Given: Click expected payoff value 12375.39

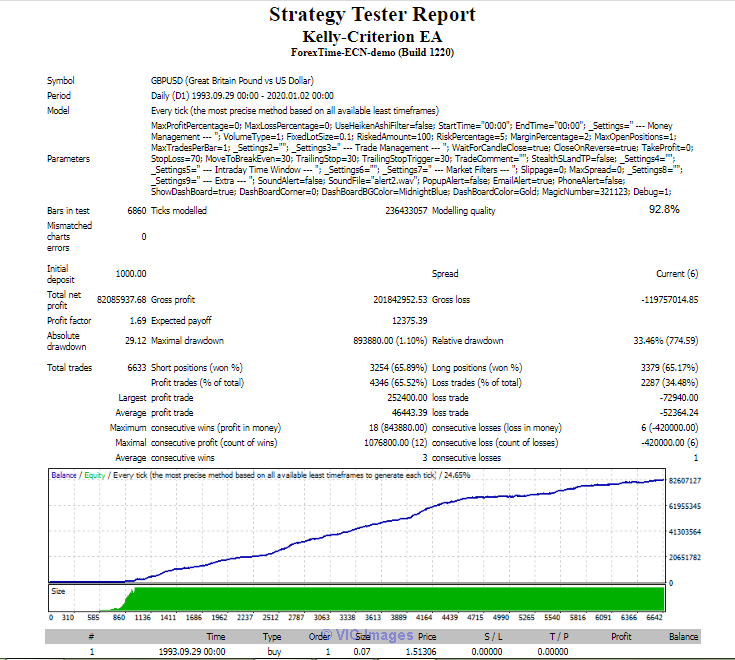Looking at the screenshot, I should (x=410, y=321).
